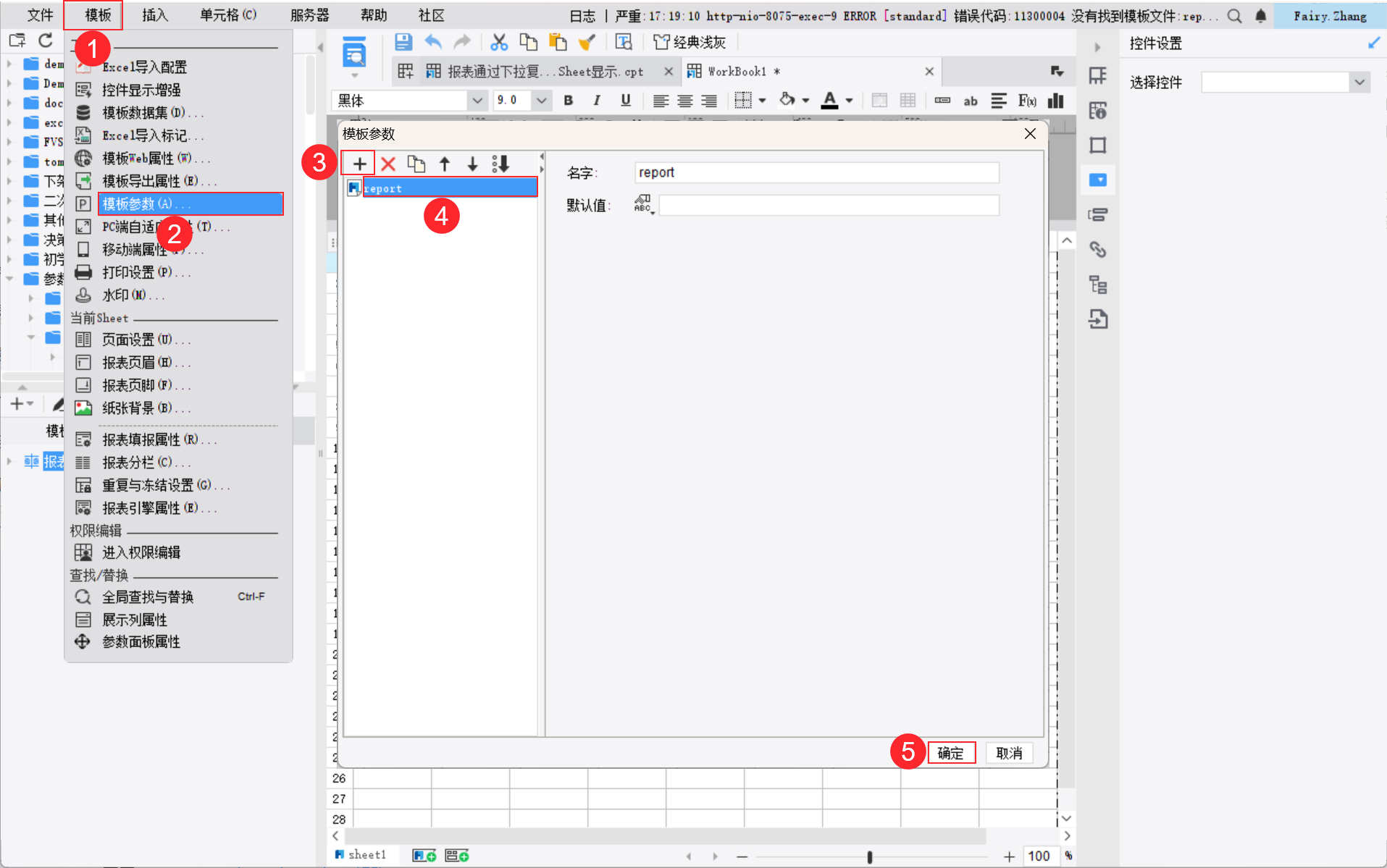Undo the last action
1387x868 pixels.
tap(433, 42)
